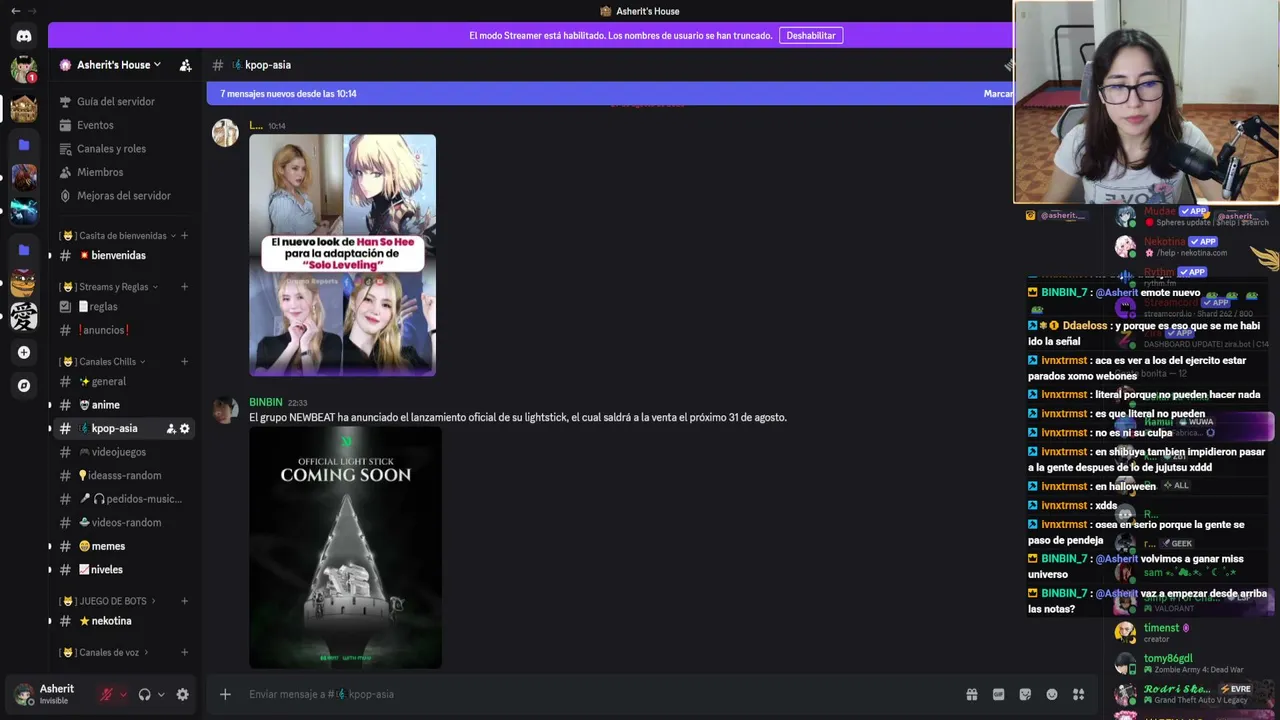Collapse JUEGO DE BOTS category

[108, 601]
